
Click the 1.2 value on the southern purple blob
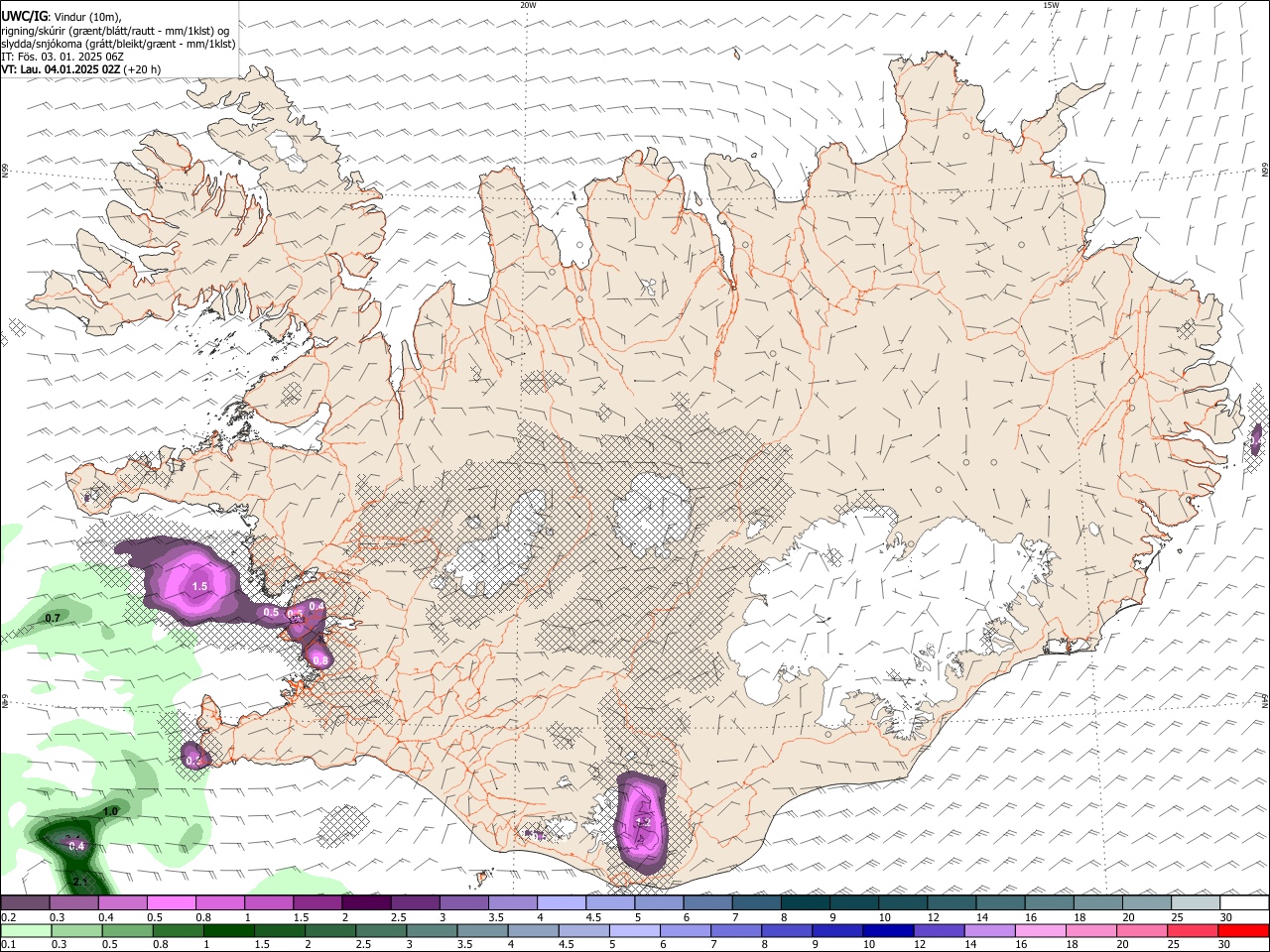pyautogui.click(x=642, y=822)
